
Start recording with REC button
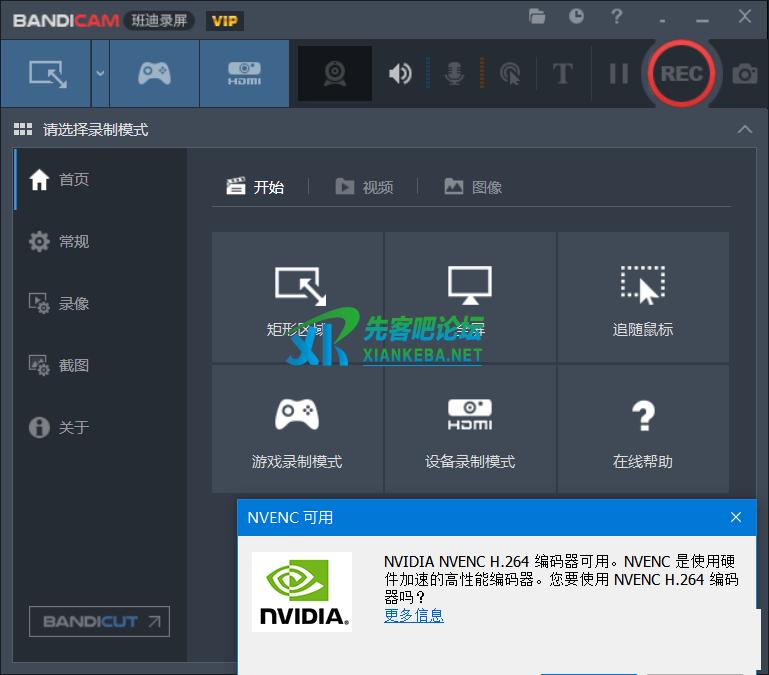point(681,74)
